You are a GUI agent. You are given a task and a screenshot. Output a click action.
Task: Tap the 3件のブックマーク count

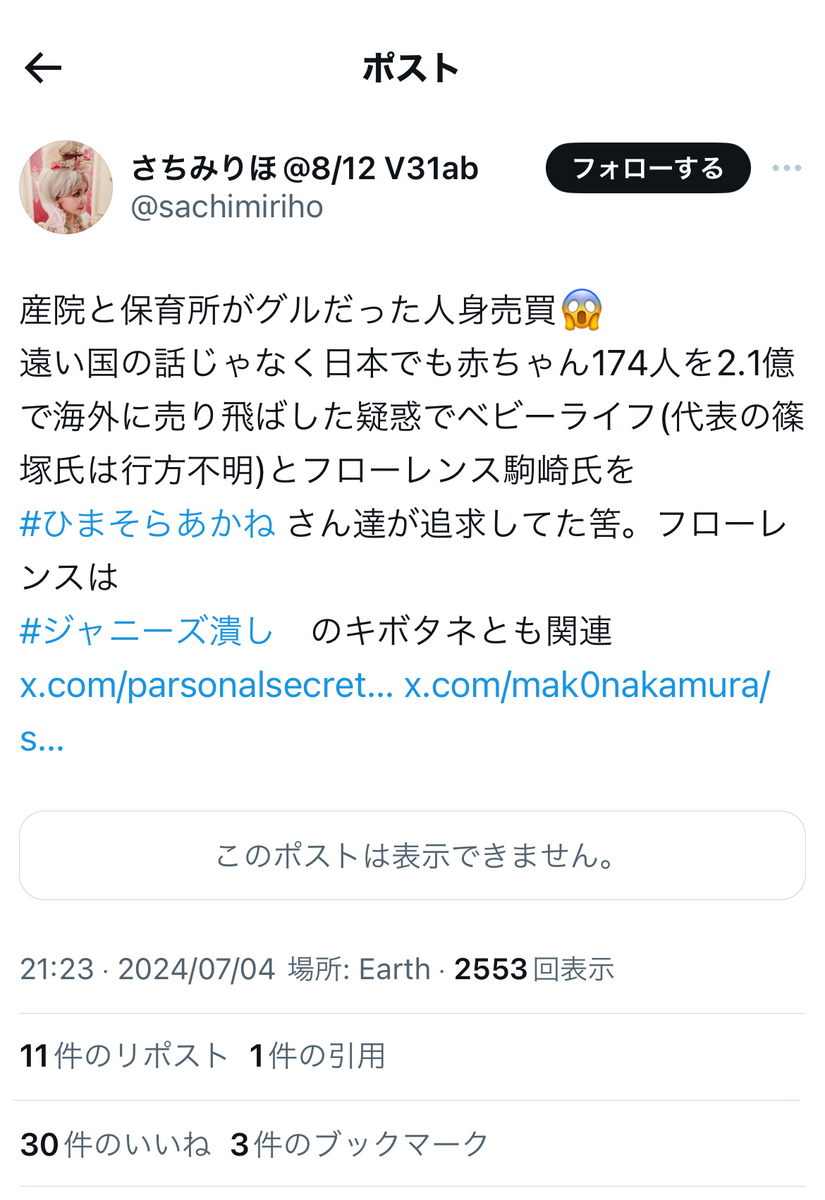(x=360, y=1144)
